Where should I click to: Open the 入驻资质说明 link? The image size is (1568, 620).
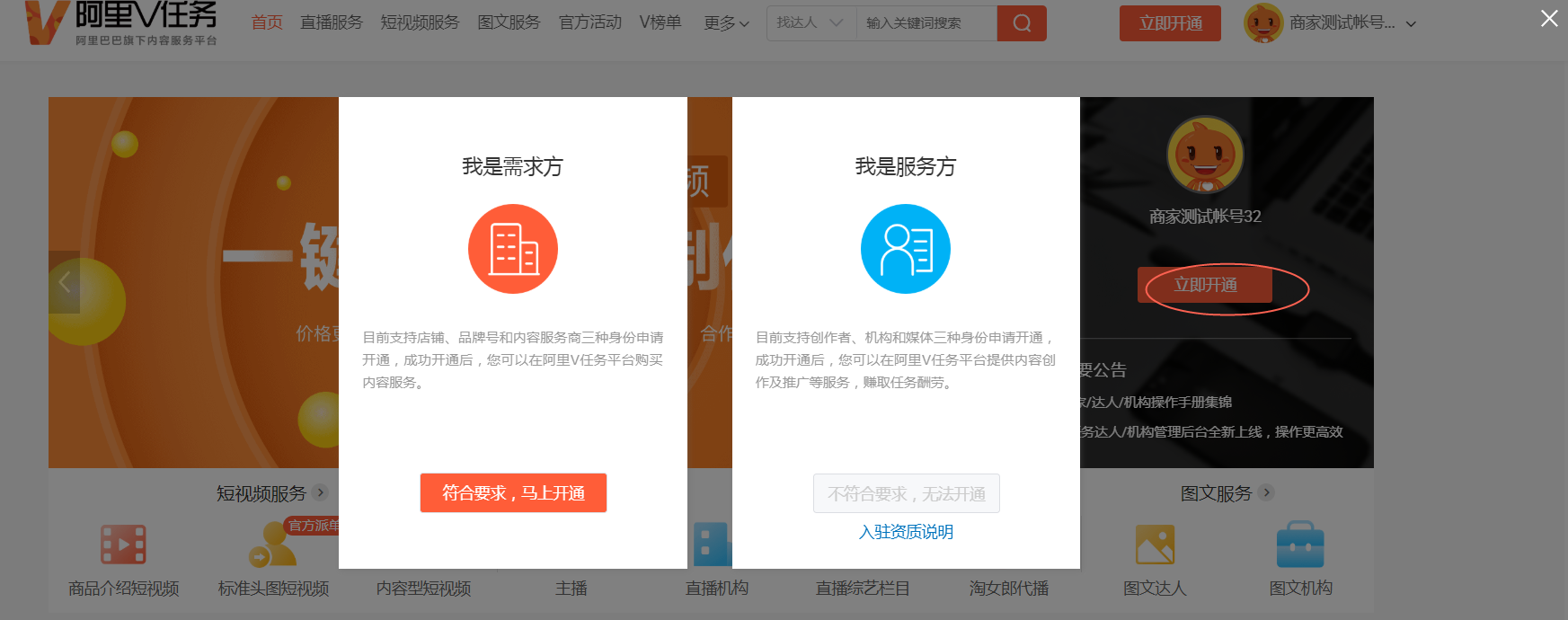click(x=906, y=532)
